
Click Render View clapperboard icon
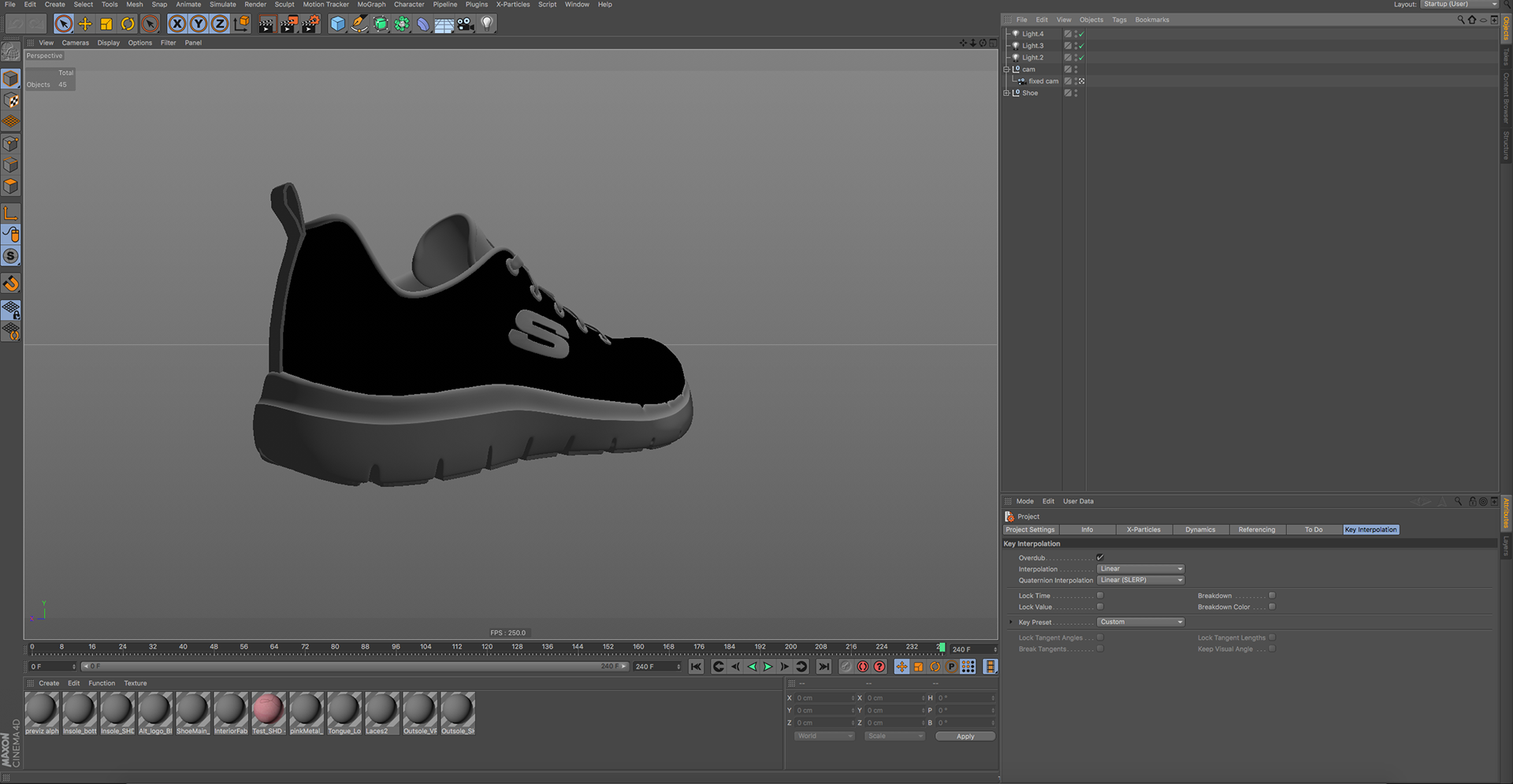[x=266, y=24]
